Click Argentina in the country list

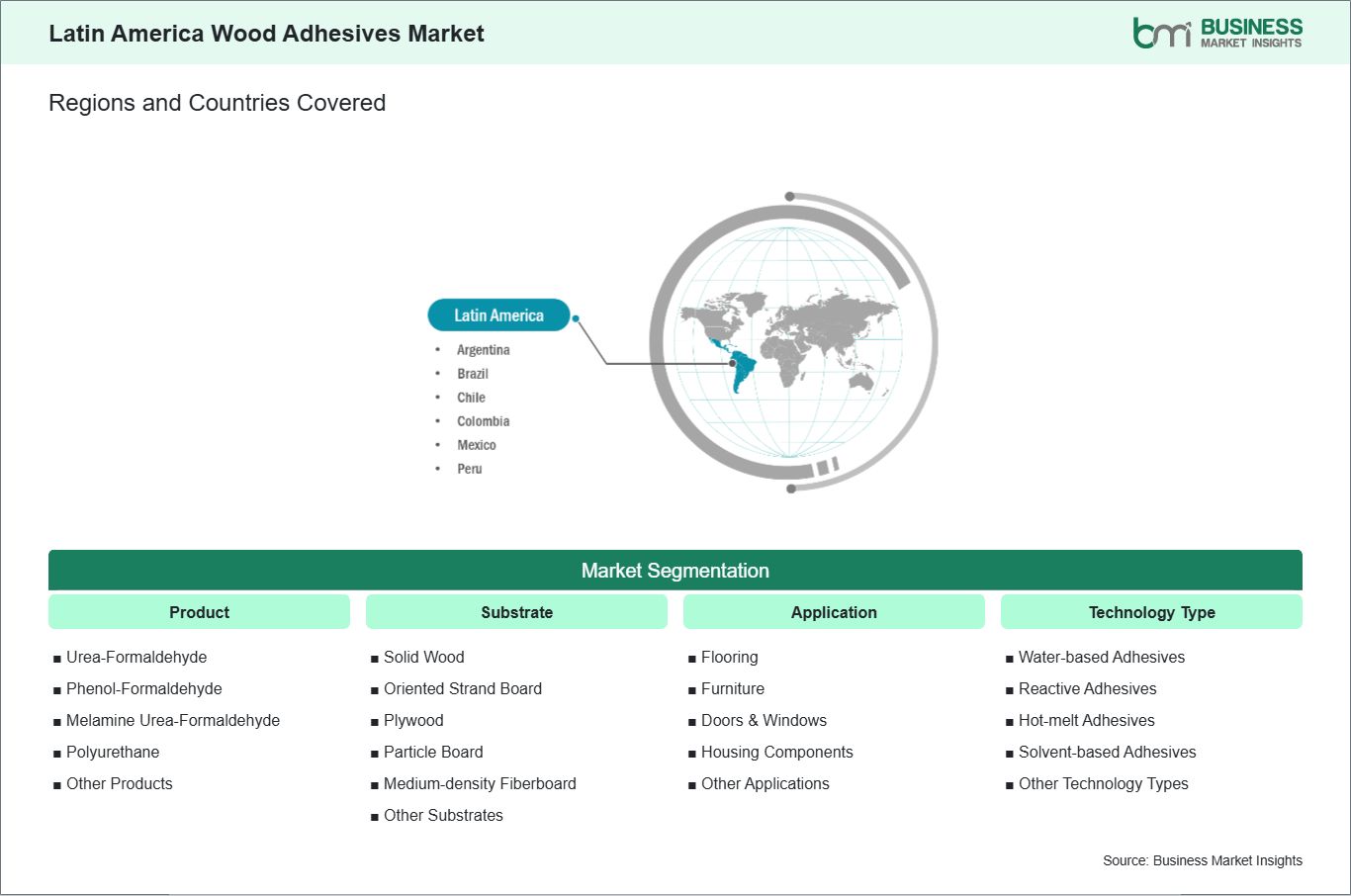tap(483, 350)
